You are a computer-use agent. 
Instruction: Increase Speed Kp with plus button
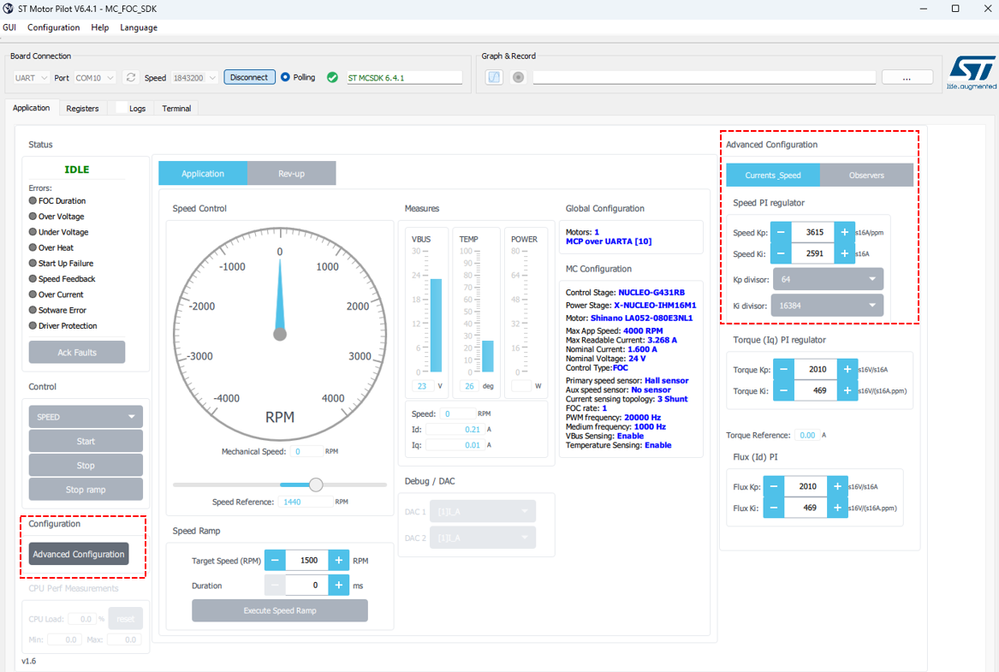click(x=844, y=232)
